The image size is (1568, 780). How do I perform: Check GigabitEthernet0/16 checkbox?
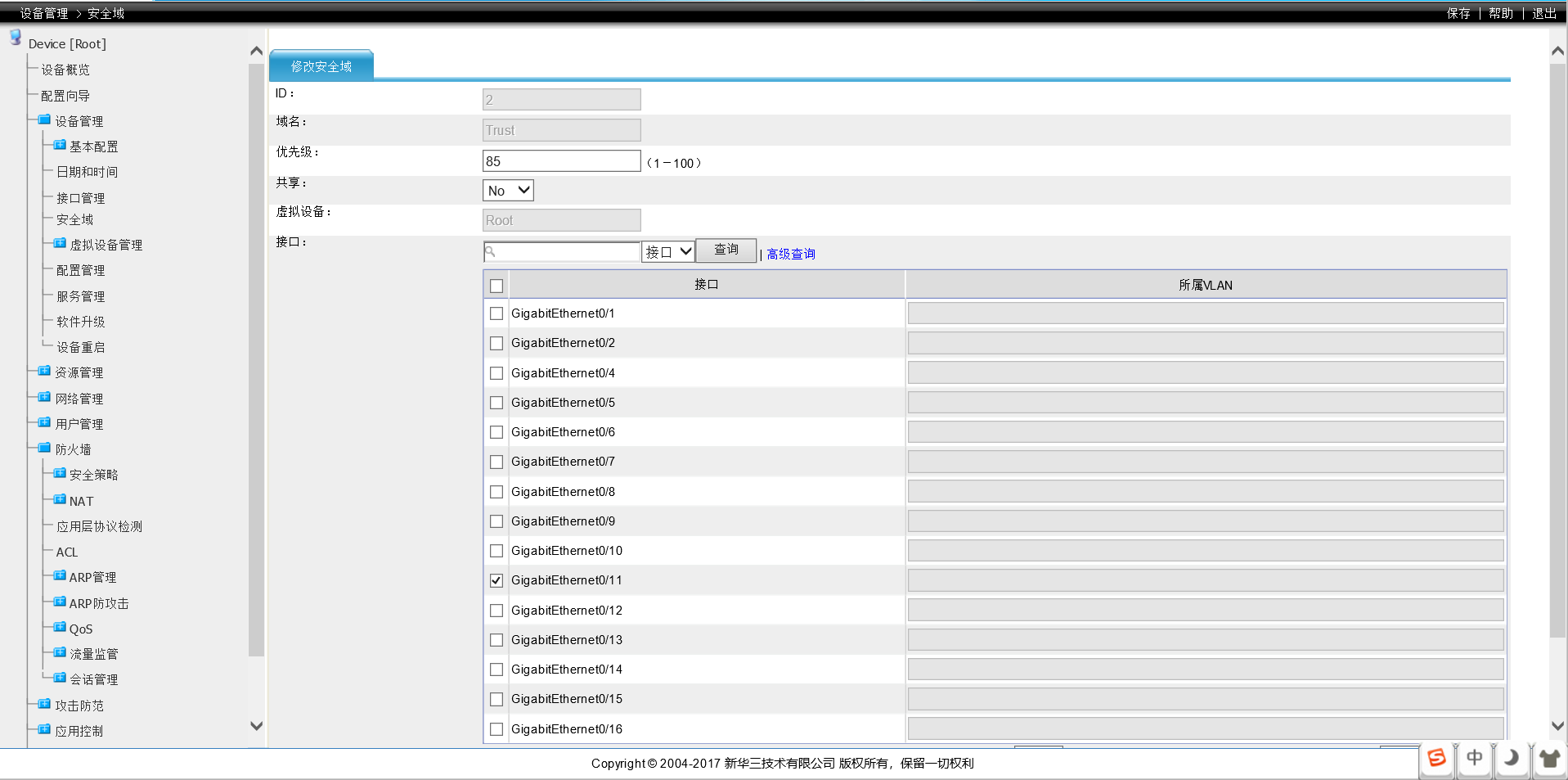pos(496,729)
